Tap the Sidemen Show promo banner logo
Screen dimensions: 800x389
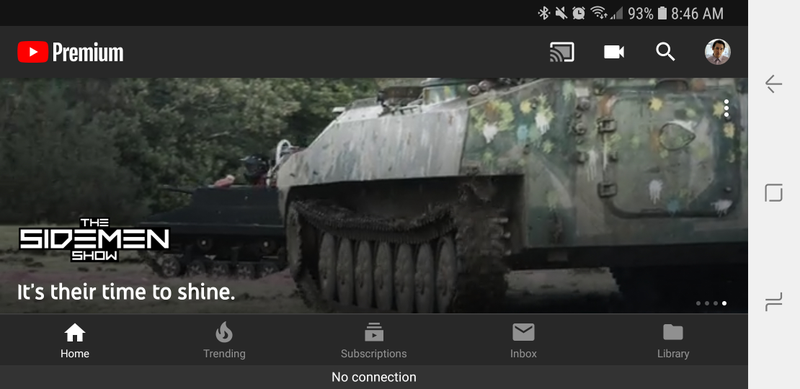point(94,239)
